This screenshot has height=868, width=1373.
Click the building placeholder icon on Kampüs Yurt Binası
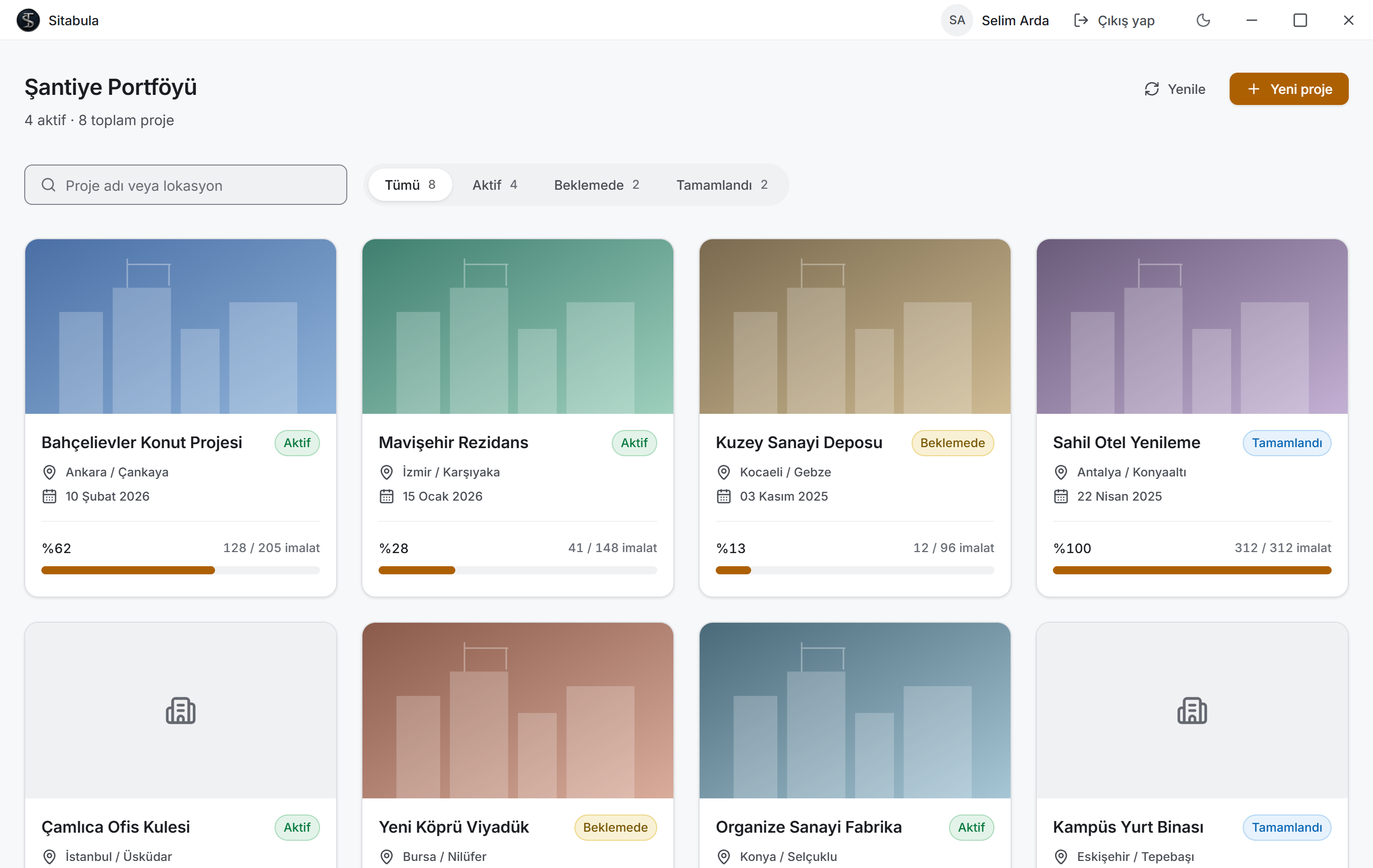coord(1192,711)
